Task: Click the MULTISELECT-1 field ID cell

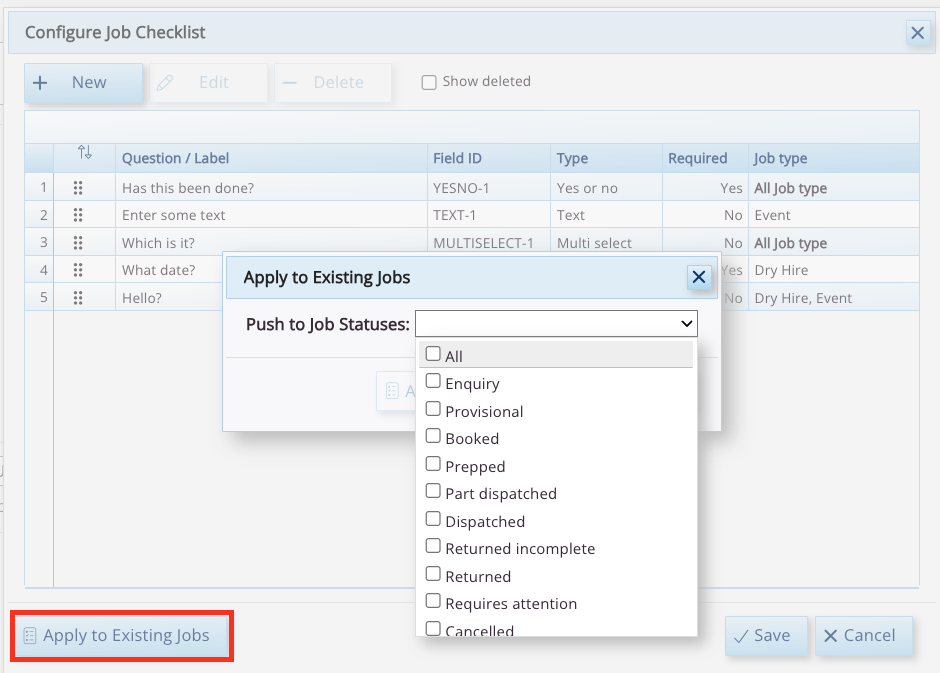Action: (x=489, y=242)
